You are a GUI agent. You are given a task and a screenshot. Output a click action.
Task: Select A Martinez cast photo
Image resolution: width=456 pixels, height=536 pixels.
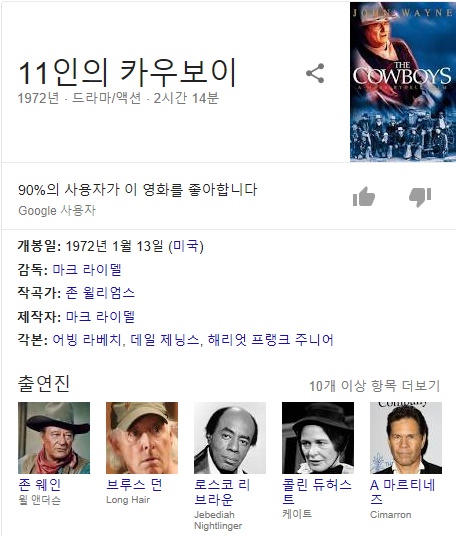point(406,438)
